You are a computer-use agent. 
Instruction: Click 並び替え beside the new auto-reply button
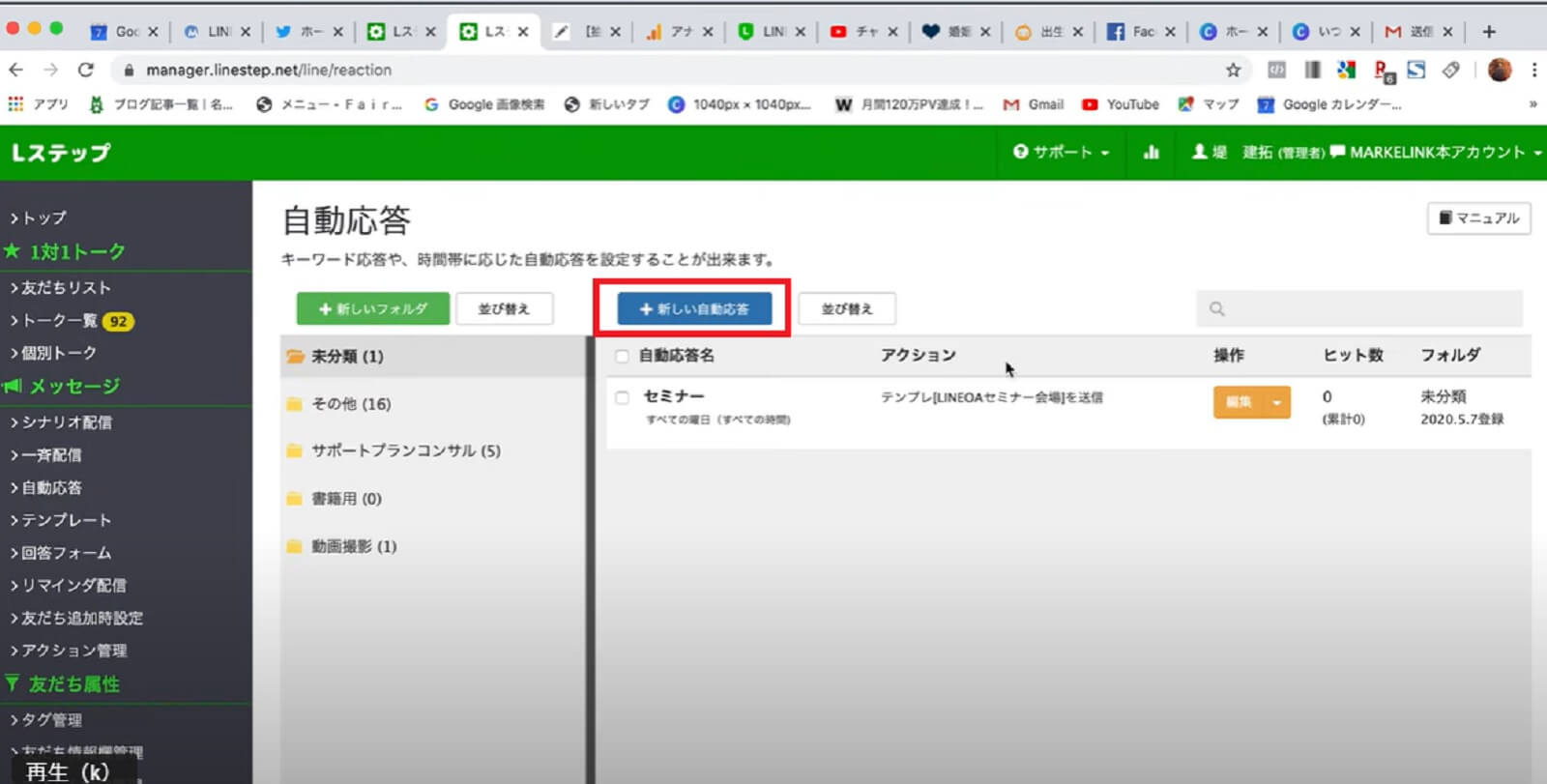(847, 309)
